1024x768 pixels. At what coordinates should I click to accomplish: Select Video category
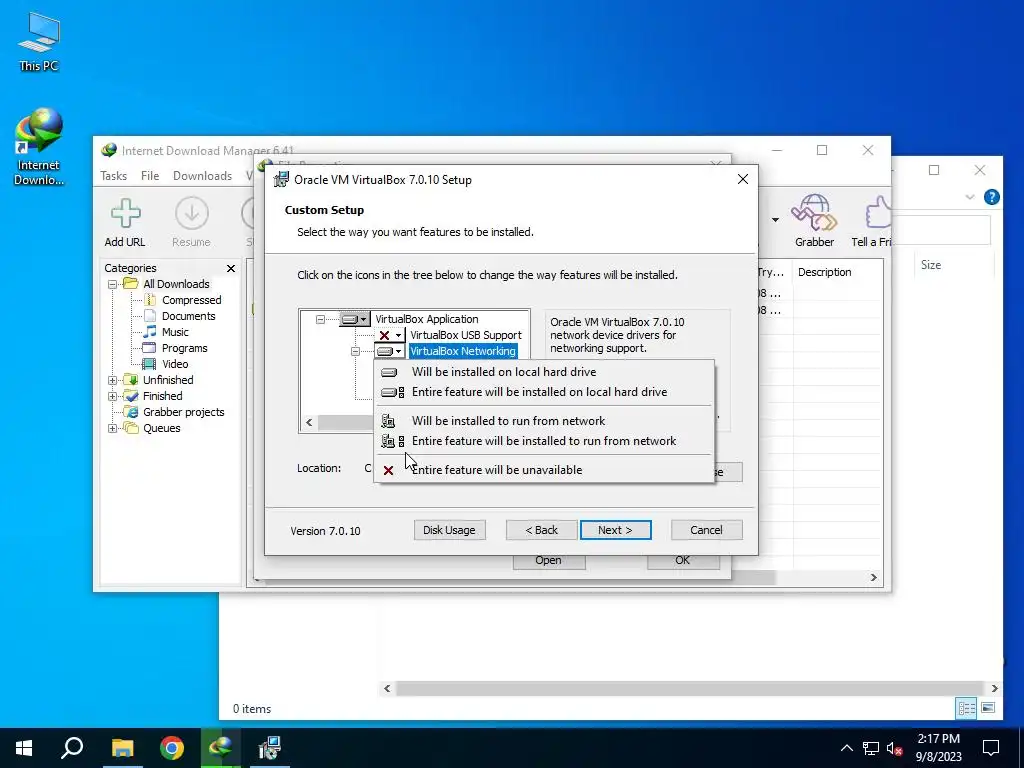(x=175, y=364)
